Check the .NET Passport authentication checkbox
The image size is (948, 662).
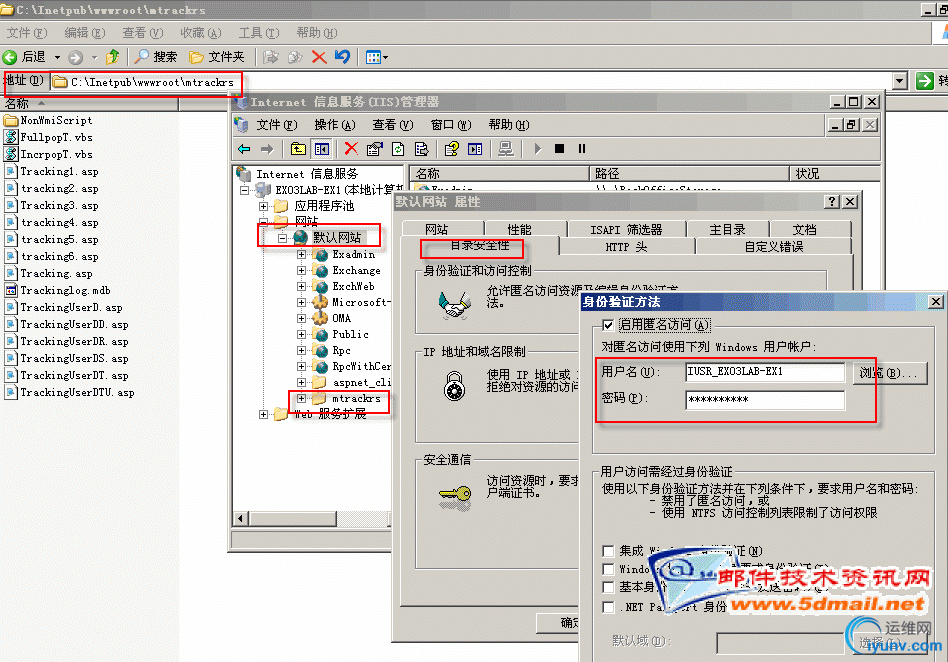[608, 606]
